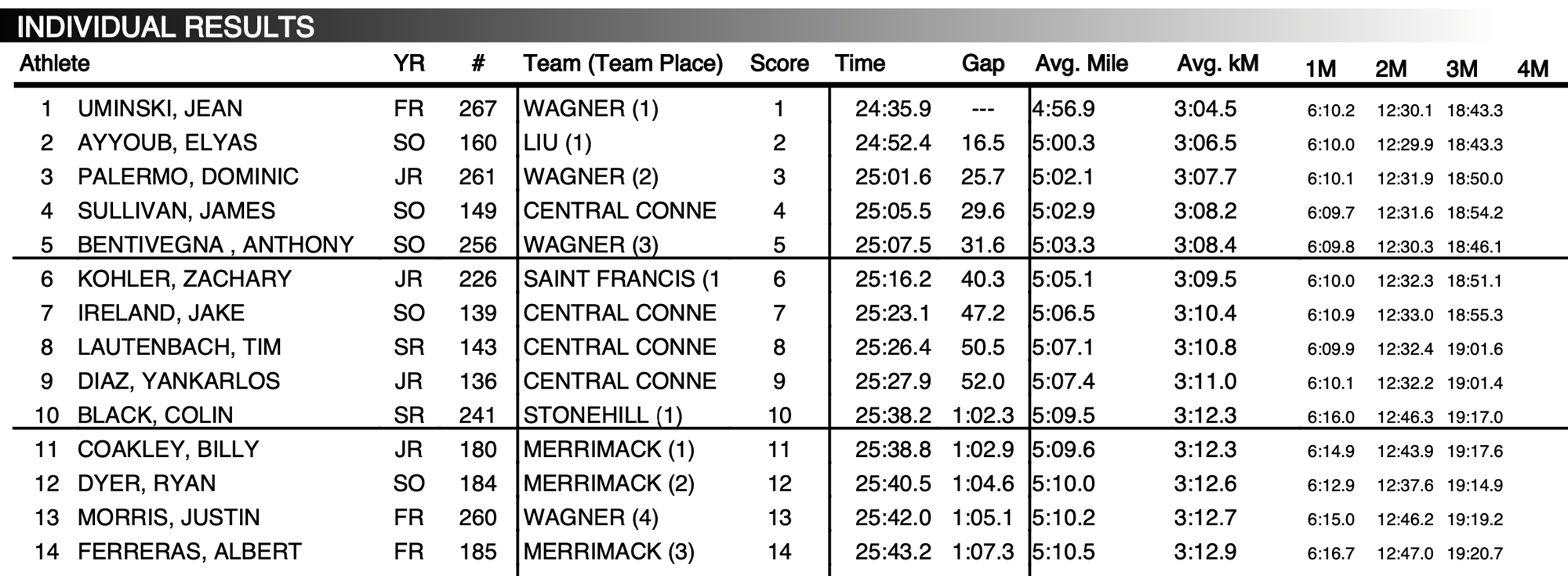The width and height of the screenshot is (1568, 576).
Task: Select MERRIMACK (2) team entry
Action: click(x=609, y=484)
